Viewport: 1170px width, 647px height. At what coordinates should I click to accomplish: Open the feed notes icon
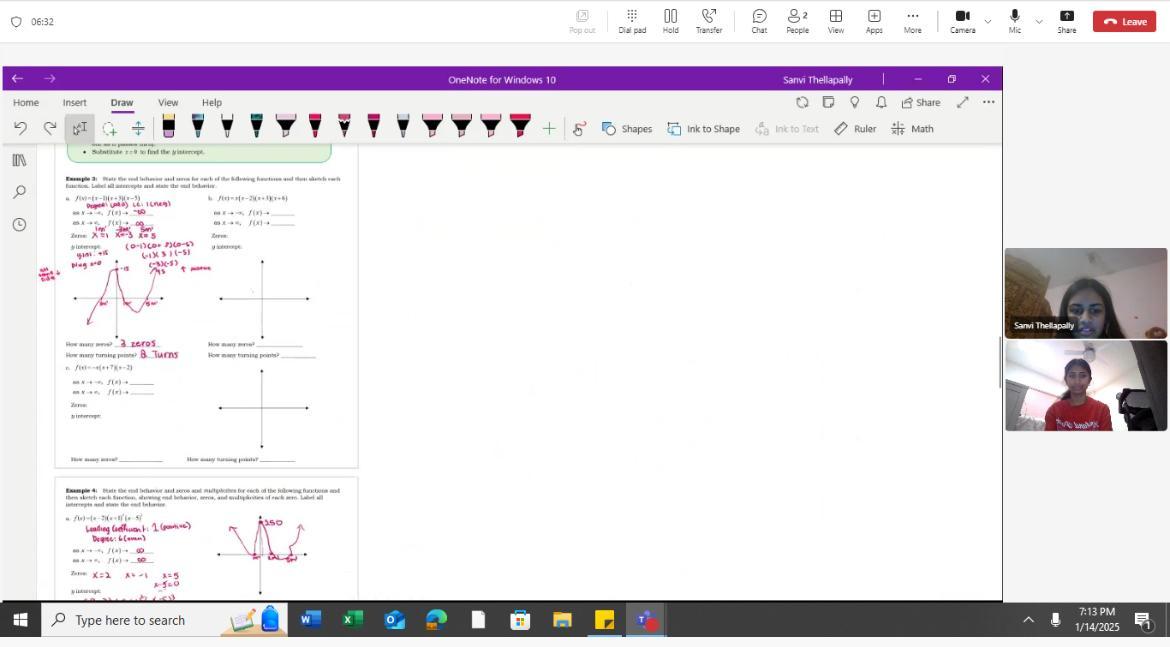click(x=828, y=102)
